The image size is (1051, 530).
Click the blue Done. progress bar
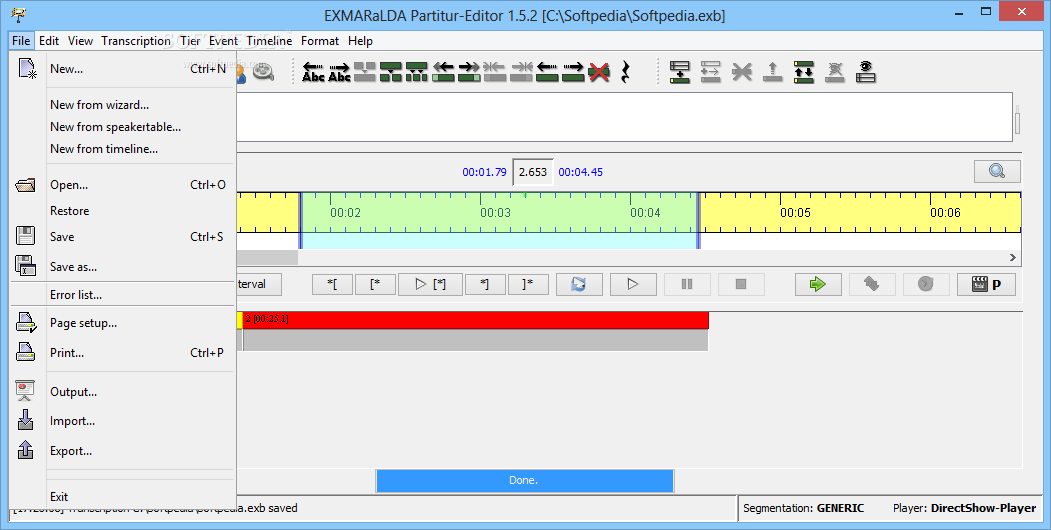(524, 480)
